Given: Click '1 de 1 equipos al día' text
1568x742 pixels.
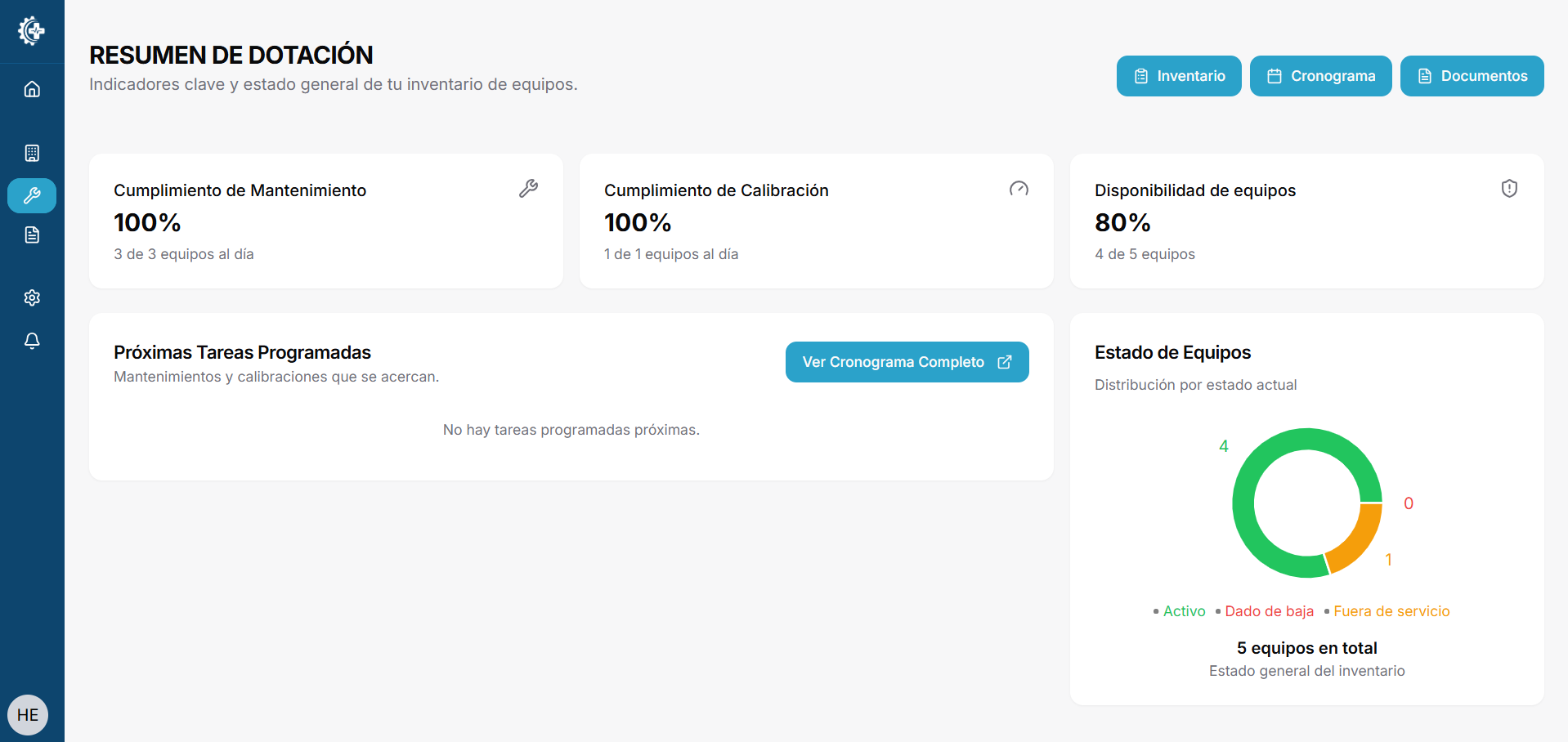Looking at the screenshot, I should [x=671, y=254].
